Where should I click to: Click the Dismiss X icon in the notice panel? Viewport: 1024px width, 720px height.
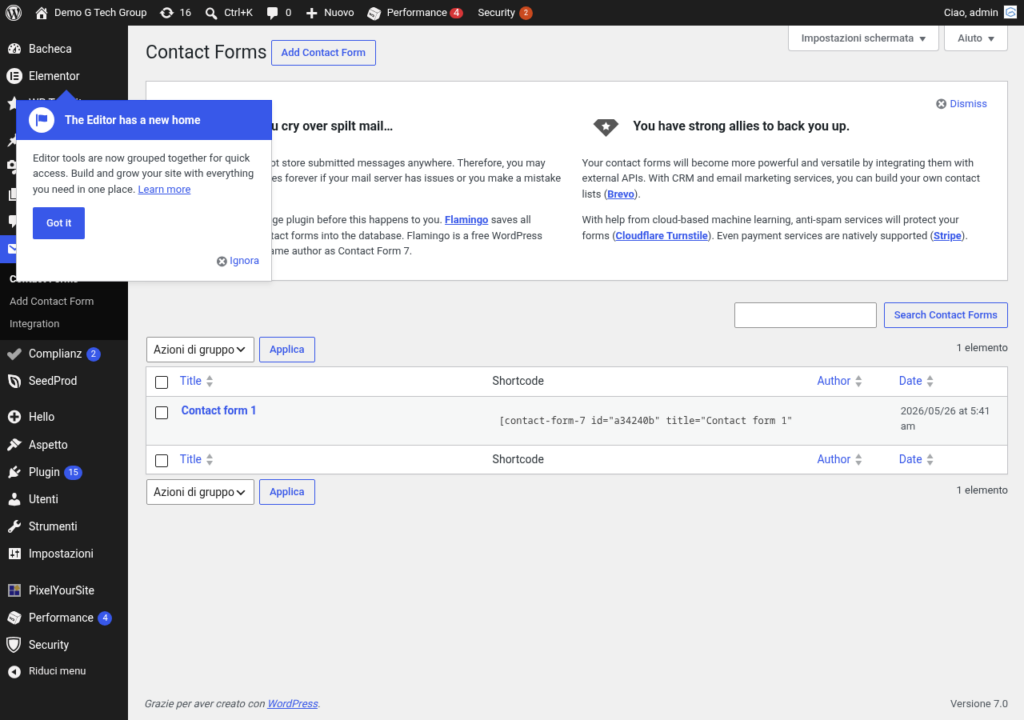tap(941, 104)
